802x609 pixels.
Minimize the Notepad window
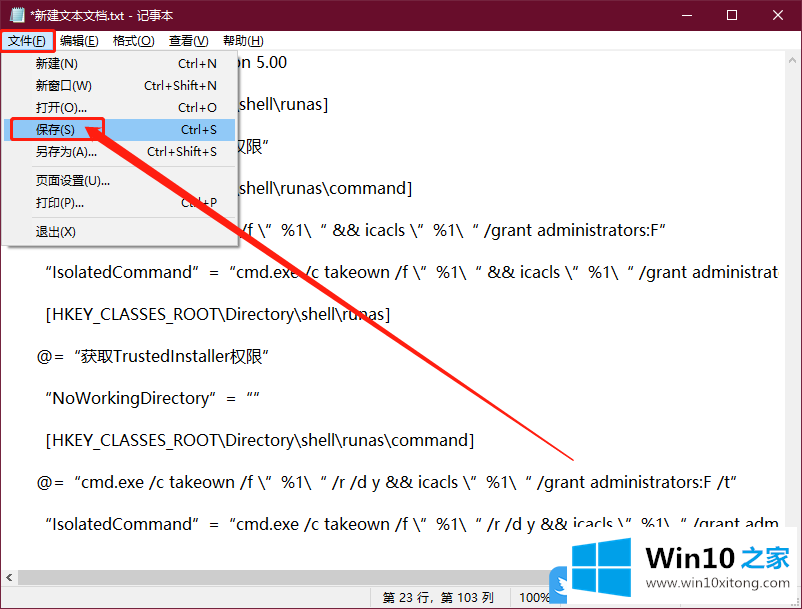coord(687,15)
